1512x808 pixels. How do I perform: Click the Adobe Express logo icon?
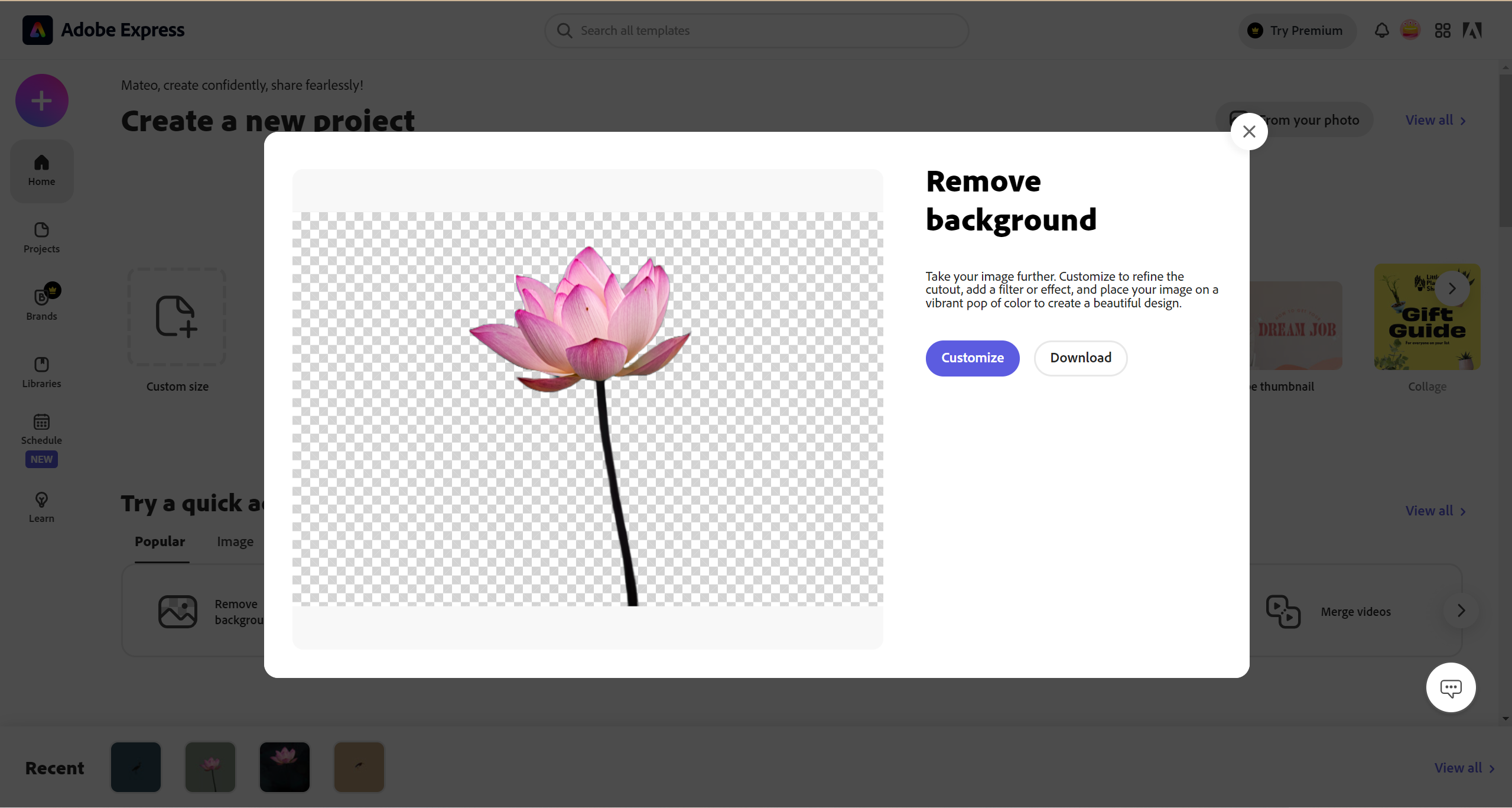(37, 30)
